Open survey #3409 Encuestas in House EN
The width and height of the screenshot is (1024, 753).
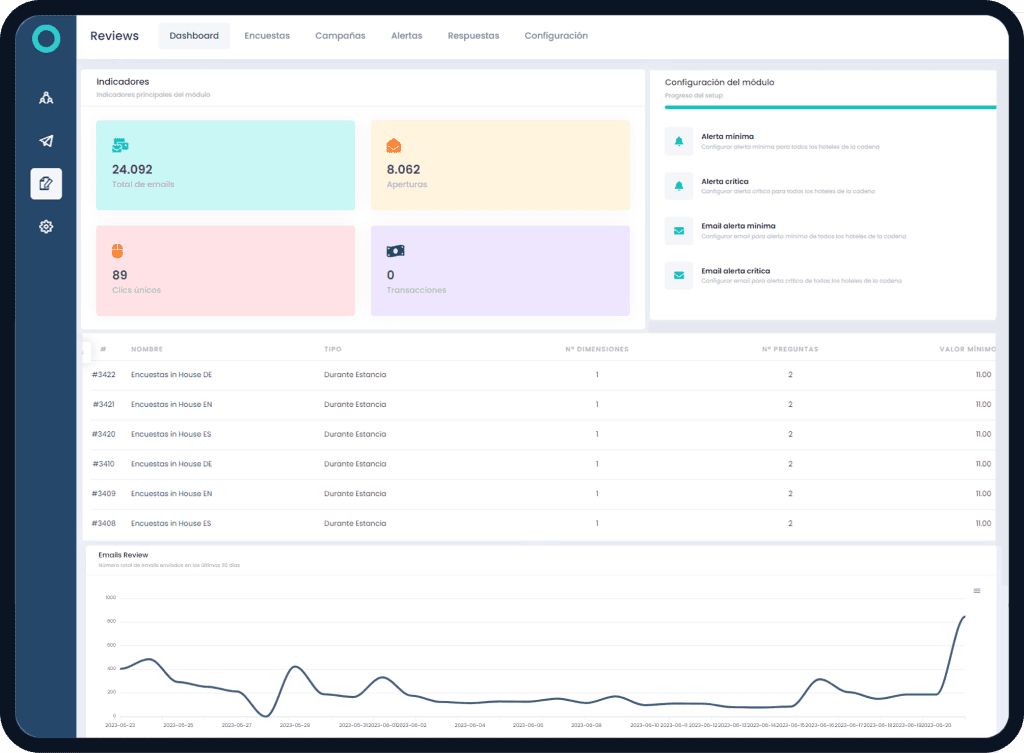click(x=171, y=494)
